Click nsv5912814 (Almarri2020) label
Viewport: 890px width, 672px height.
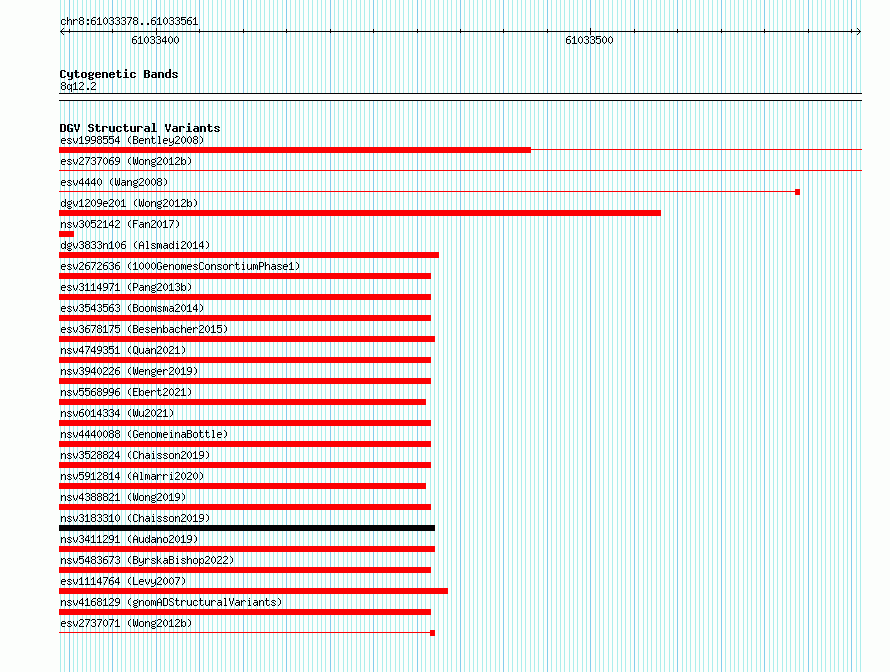pos(132,476)
